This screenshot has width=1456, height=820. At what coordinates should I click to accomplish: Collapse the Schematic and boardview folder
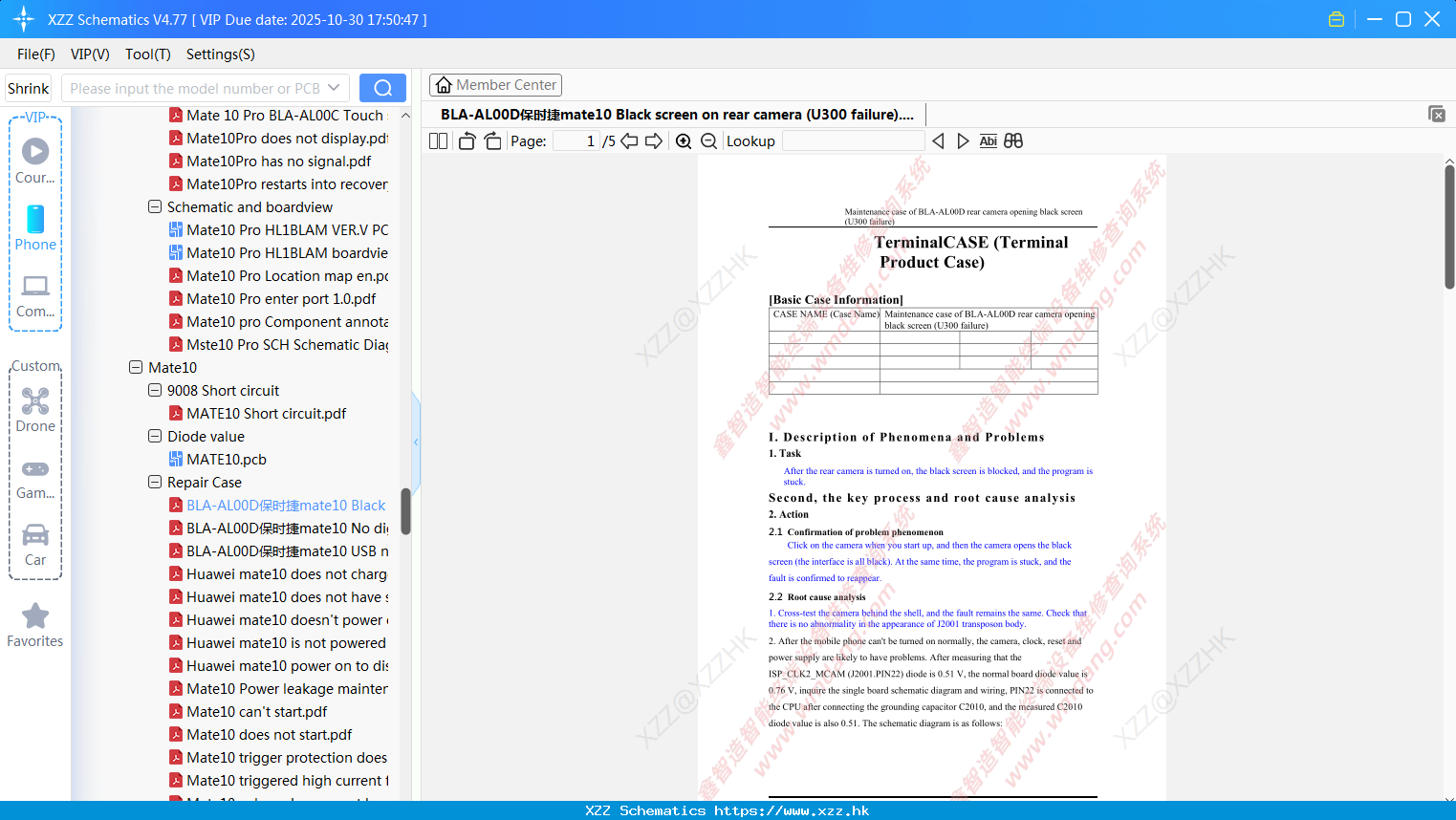(x=155, y=206)
